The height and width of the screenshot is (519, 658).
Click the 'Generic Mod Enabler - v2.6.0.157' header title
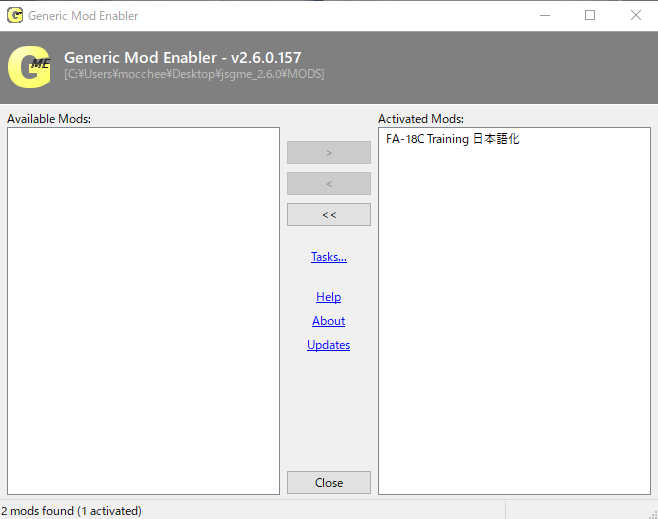pyautogui.click(x=183, y=57)
